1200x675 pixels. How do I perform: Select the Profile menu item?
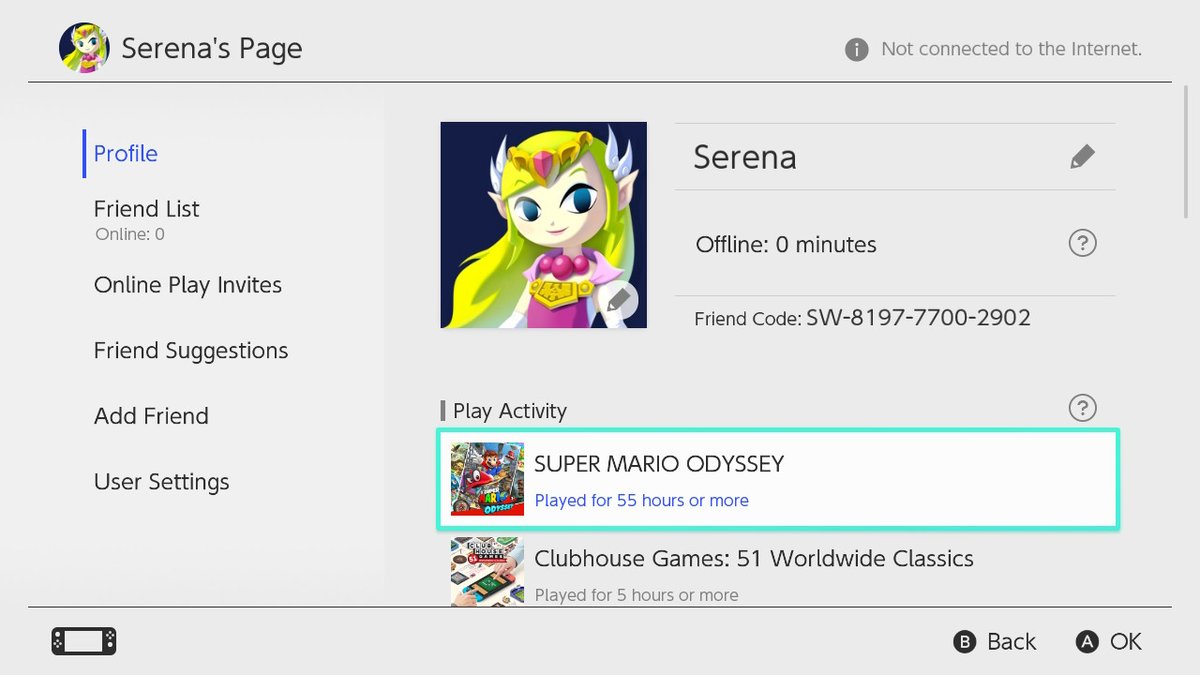click(126, 153)
